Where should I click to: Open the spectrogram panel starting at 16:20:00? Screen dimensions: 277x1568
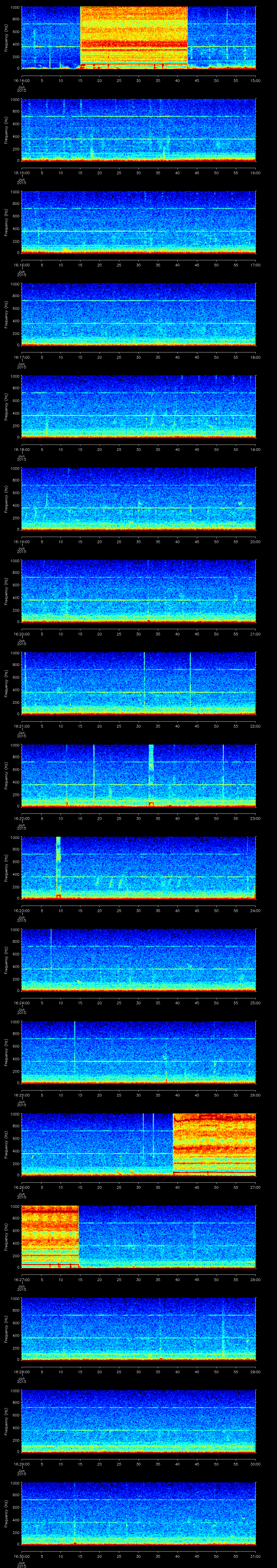coord(139,590)
